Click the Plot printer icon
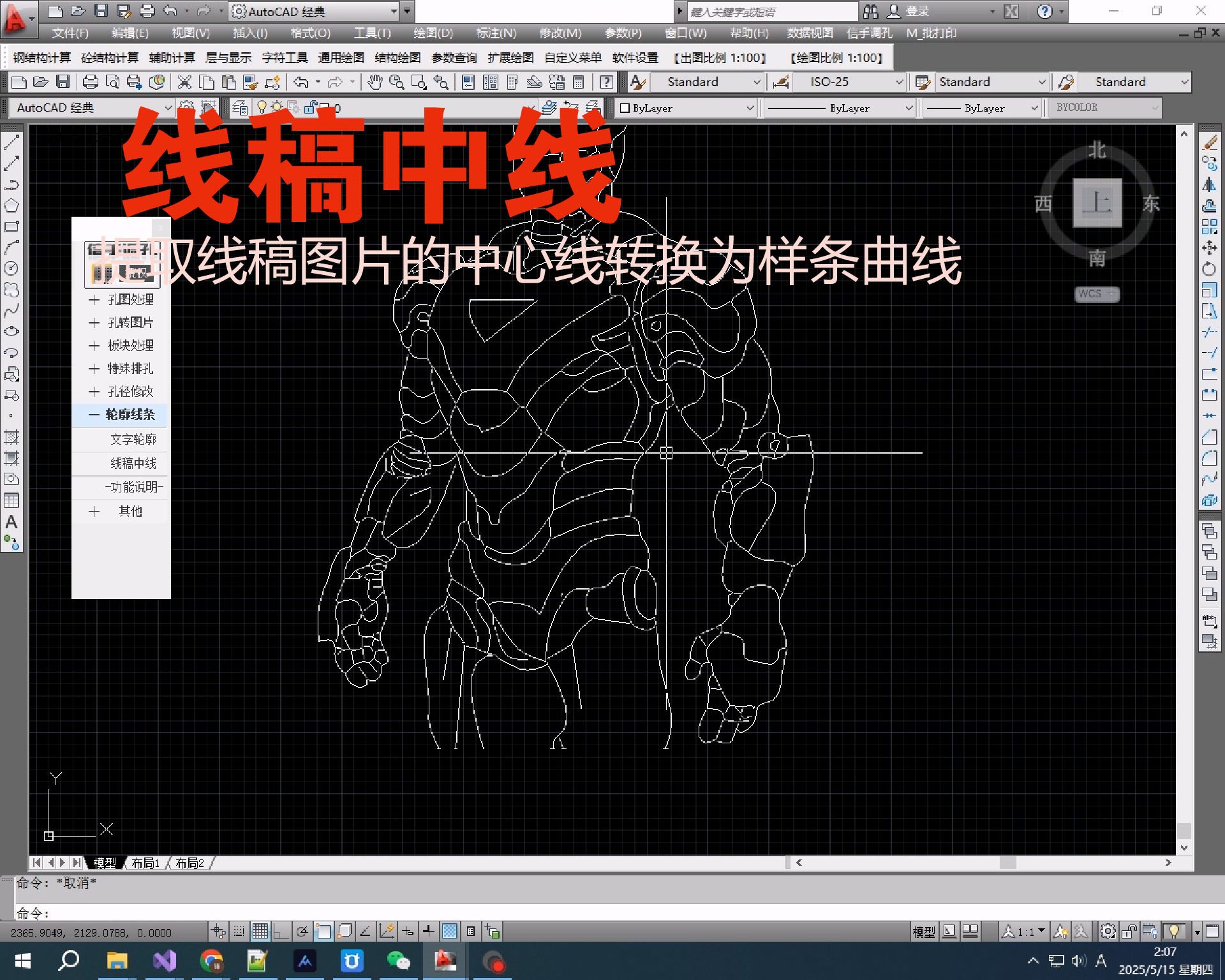Image resolution: width=1225 pixels, height=980 pixels. (91, 82)
